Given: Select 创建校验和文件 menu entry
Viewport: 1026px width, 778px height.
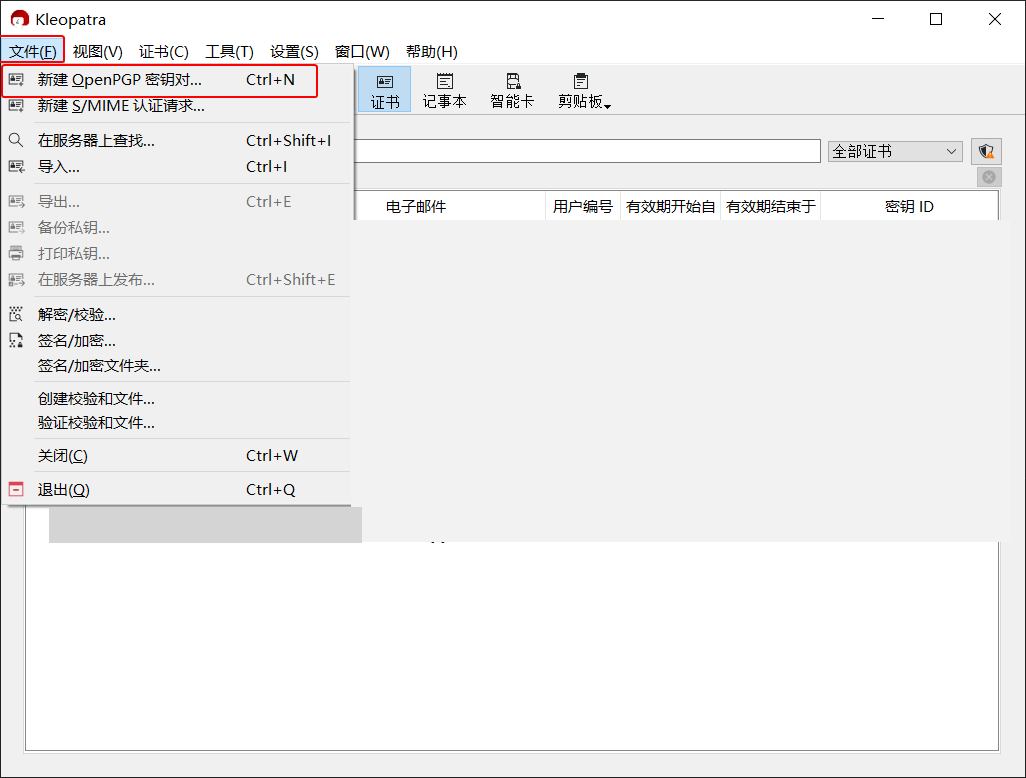Looking at the screenshot, I should click(x=177, y=398).
